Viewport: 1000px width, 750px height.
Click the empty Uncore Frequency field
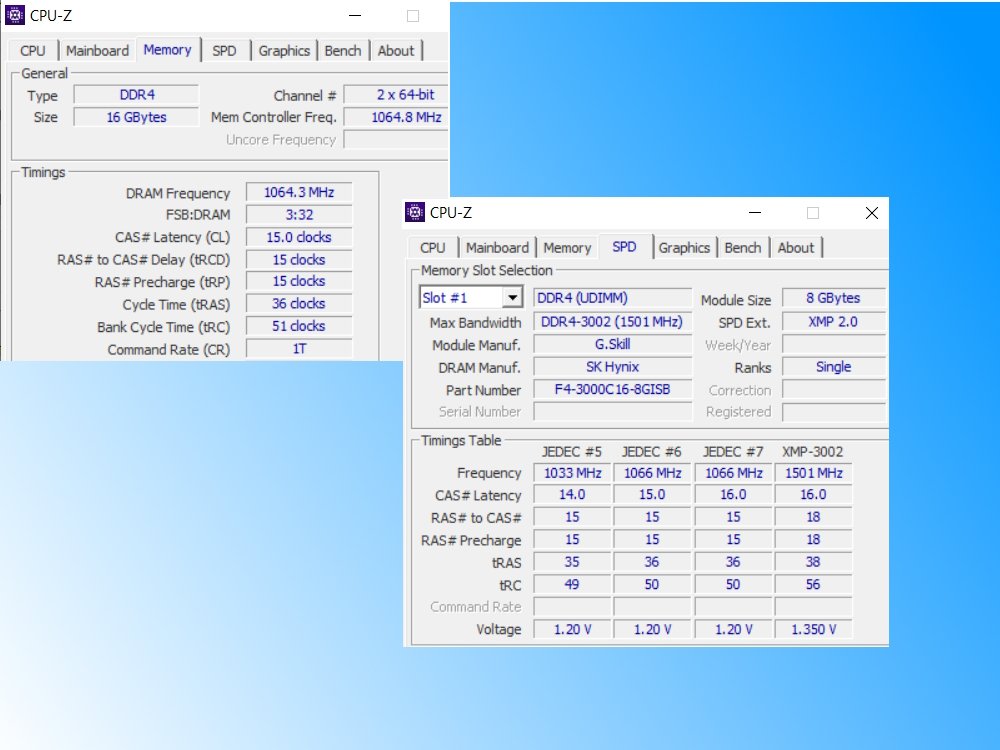click(397, 140)
